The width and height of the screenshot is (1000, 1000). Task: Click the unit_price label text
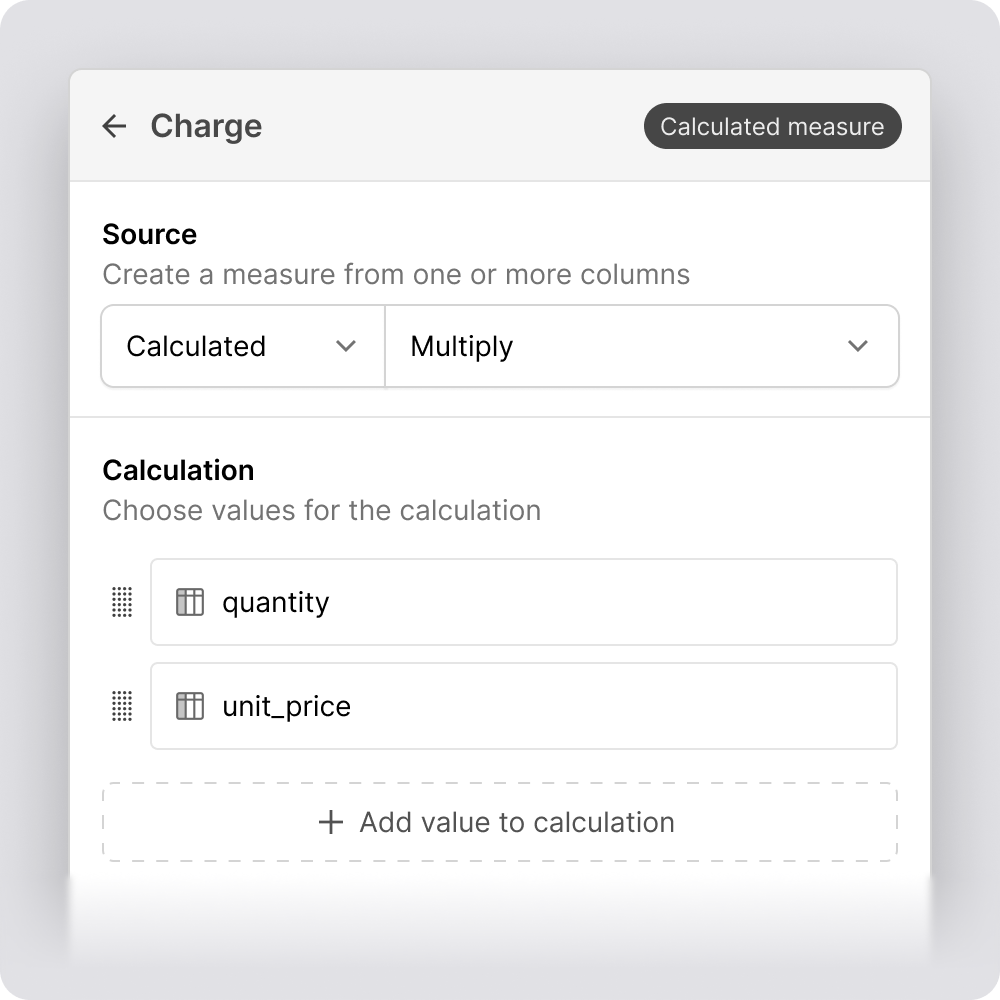pyautogui.click(x=286, y=706)
